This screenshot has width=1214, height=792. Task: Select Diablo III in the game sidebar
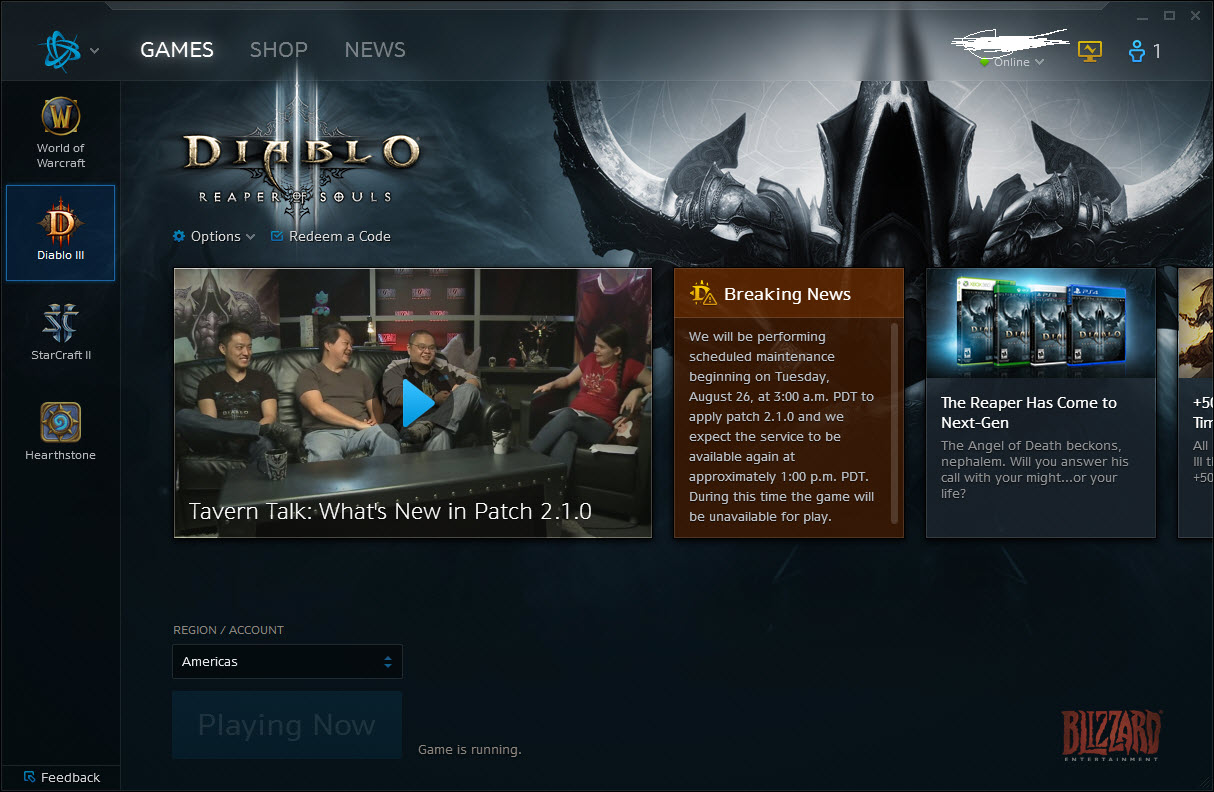[x=61, y=233]
